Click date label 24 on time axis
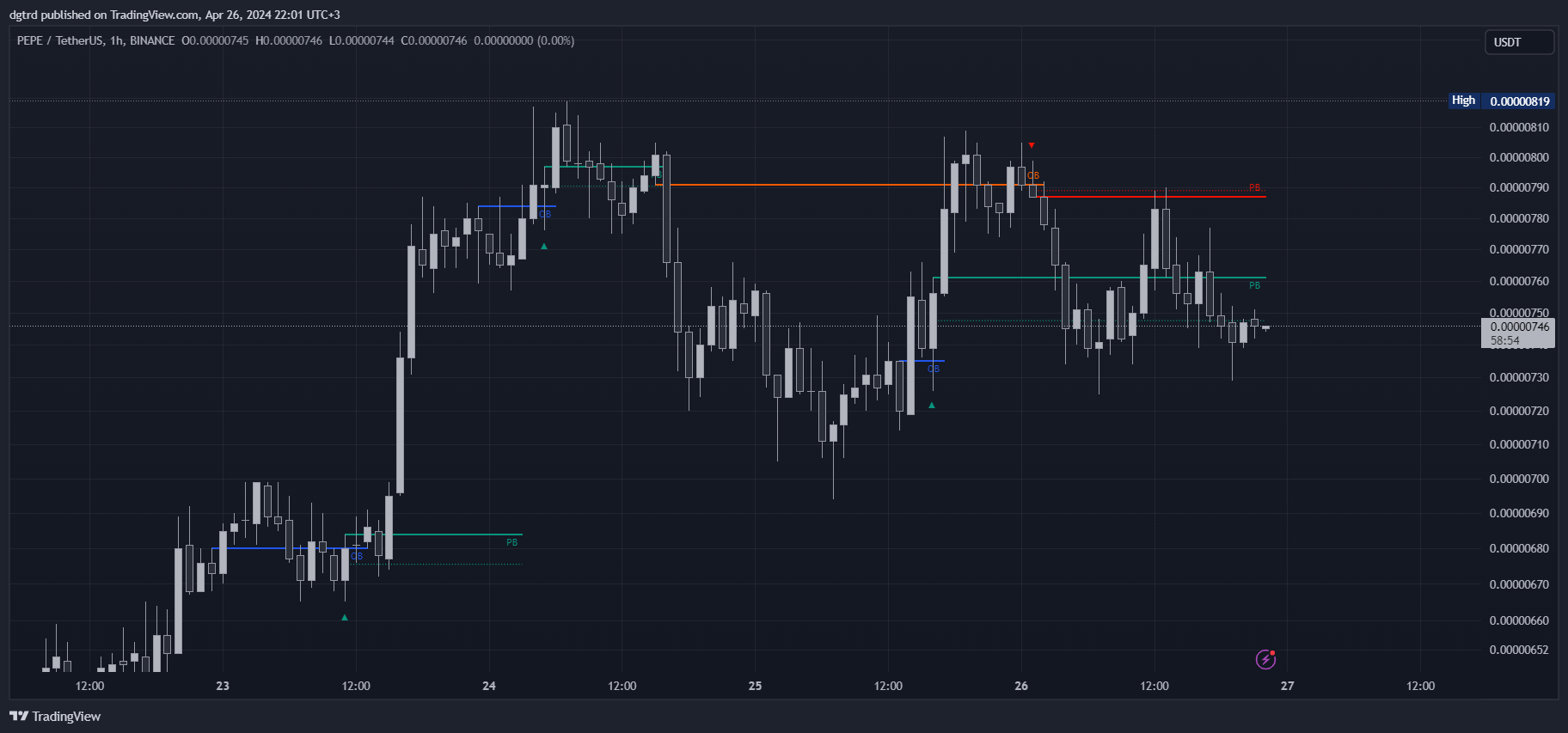The image size is (1568, 733). tap(489, 686)
